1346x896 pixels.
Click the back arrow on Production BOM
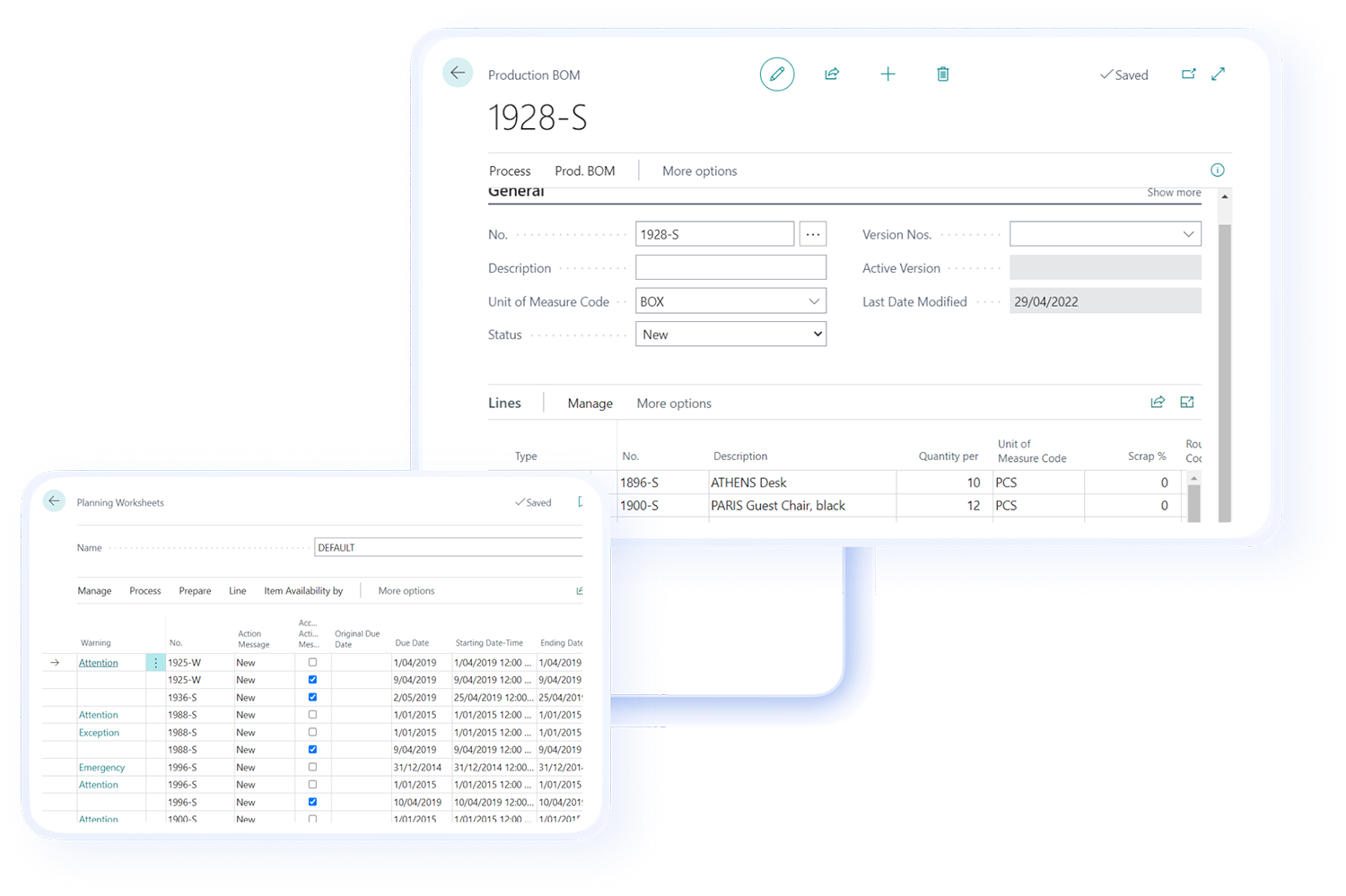[x=458, y=74]
